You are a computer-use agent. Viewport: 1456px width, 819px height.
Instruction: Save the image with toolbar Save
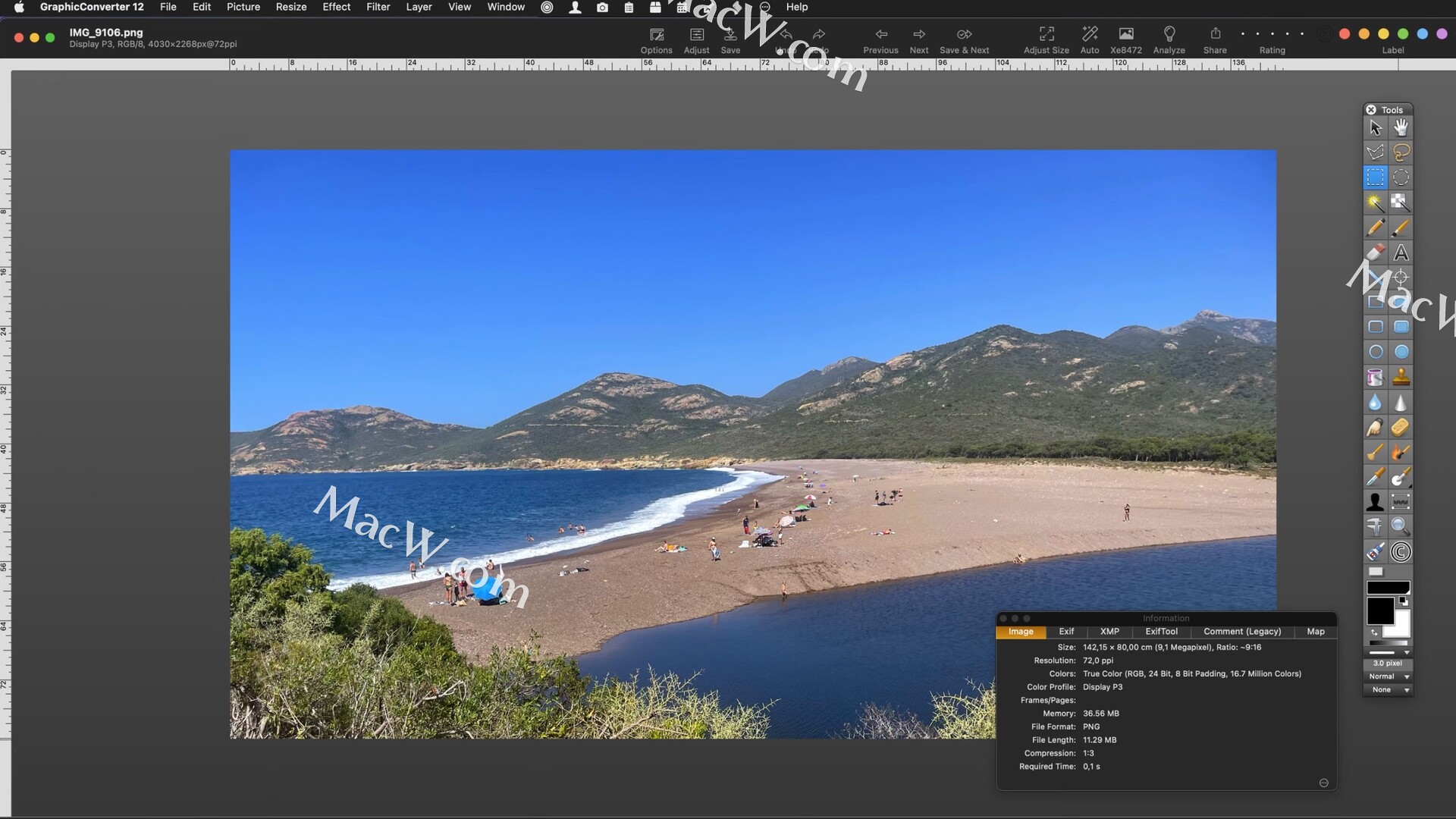[730, 40]
